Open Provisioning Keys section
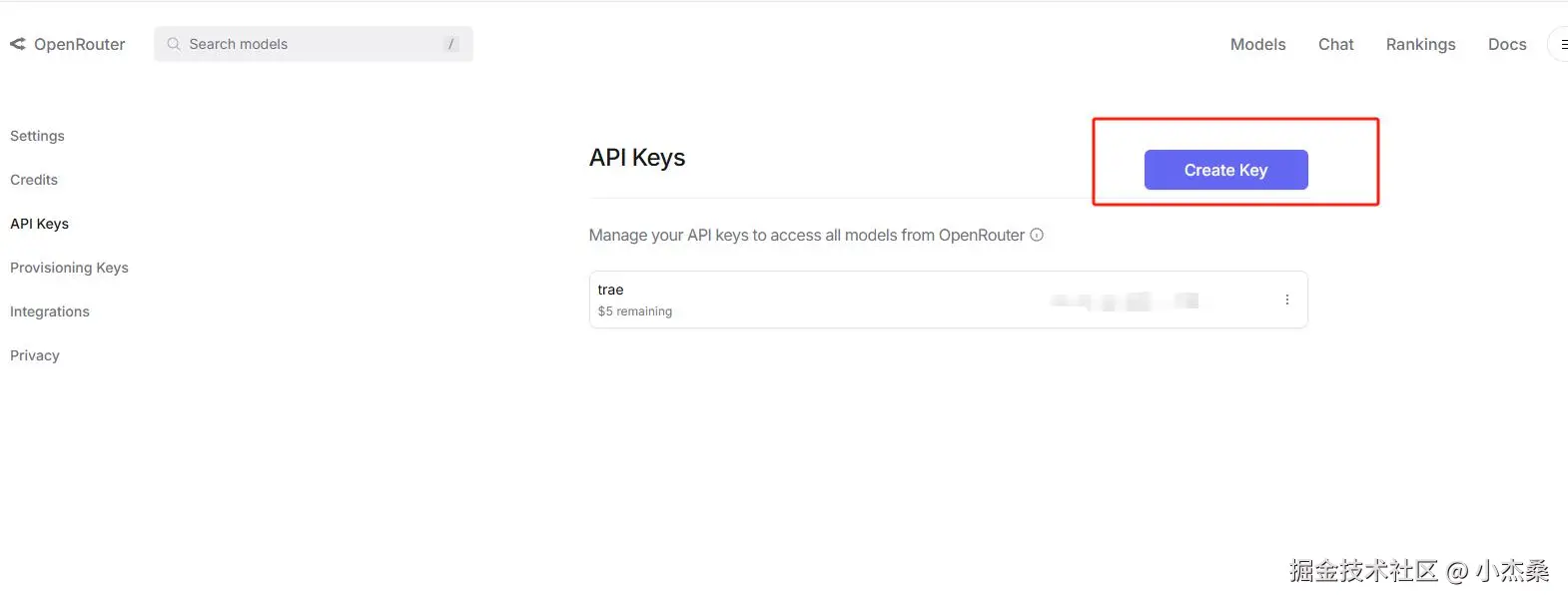 (x=69, y=268)
